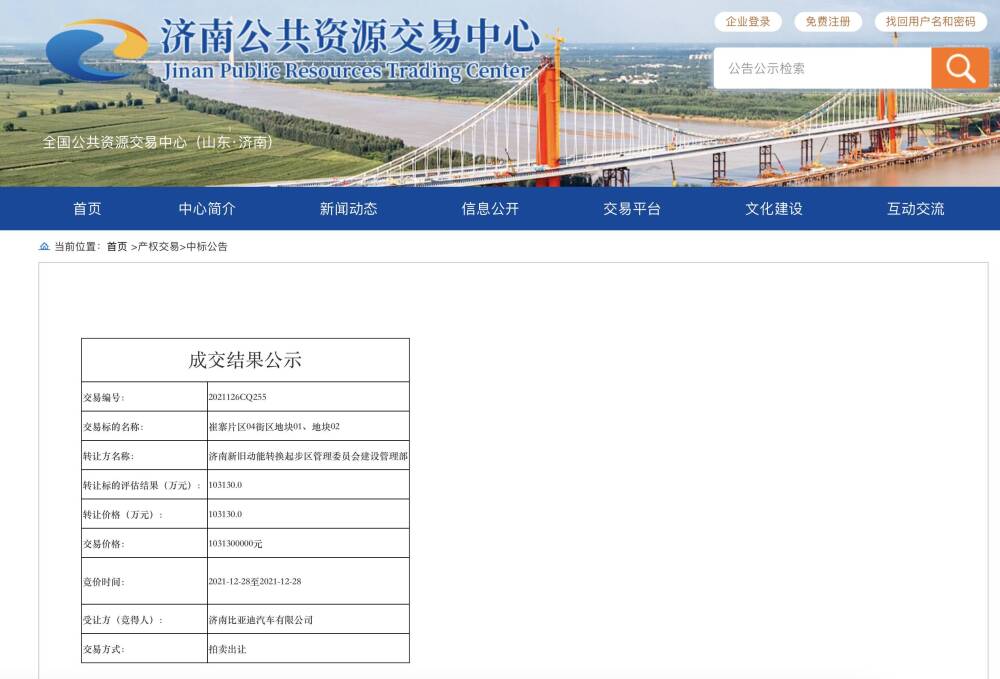Go to 首页 in the navigation bar
Viewport: 1000px width, 679px height.
pyautogui.click(x=87, y=209)
